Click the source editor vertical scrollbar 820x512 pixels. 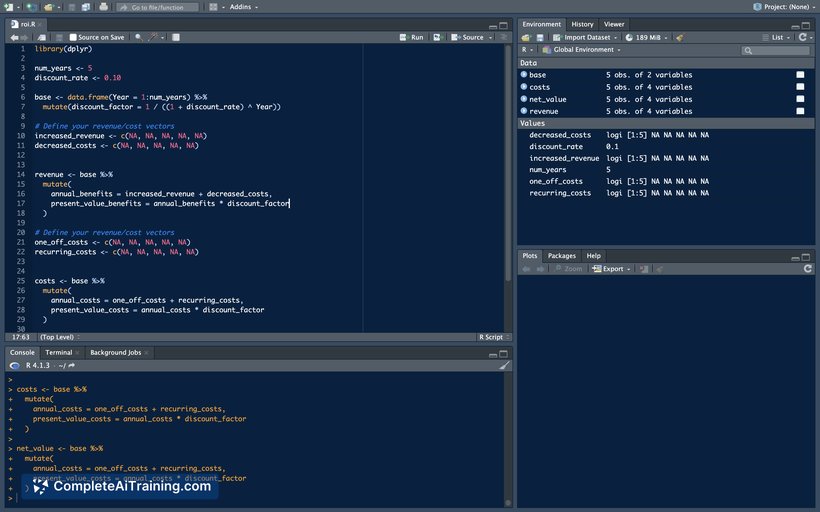[x=507, y=162]
